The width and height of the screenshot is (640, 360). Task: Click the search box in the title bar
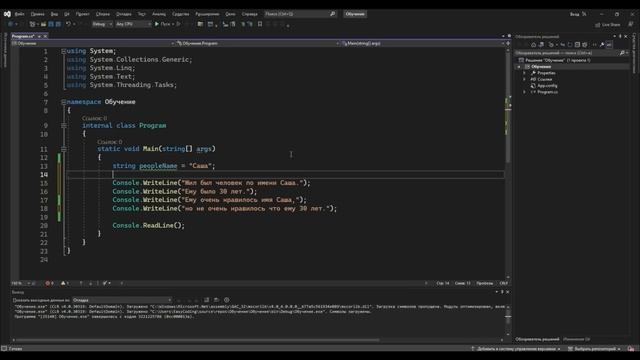[x=300, y=14]
